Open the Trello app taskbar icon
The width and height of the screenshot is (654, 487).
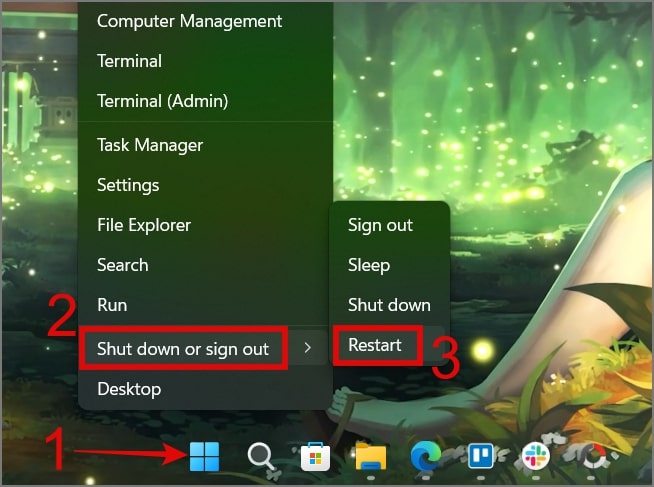(x=480, y=456)
